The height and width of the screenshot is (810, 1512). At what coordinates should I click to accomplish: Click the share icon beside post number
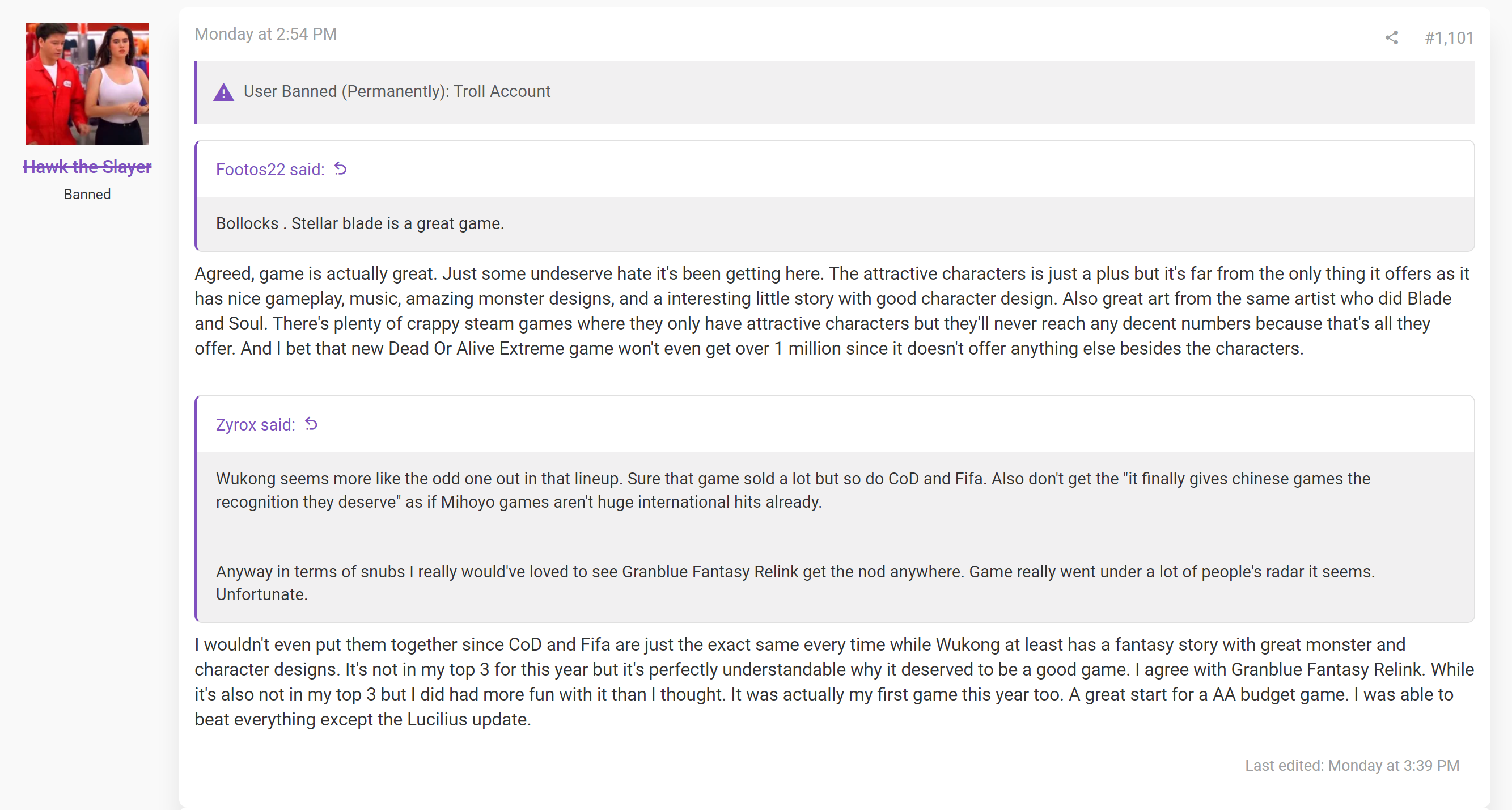point(1391,38)
